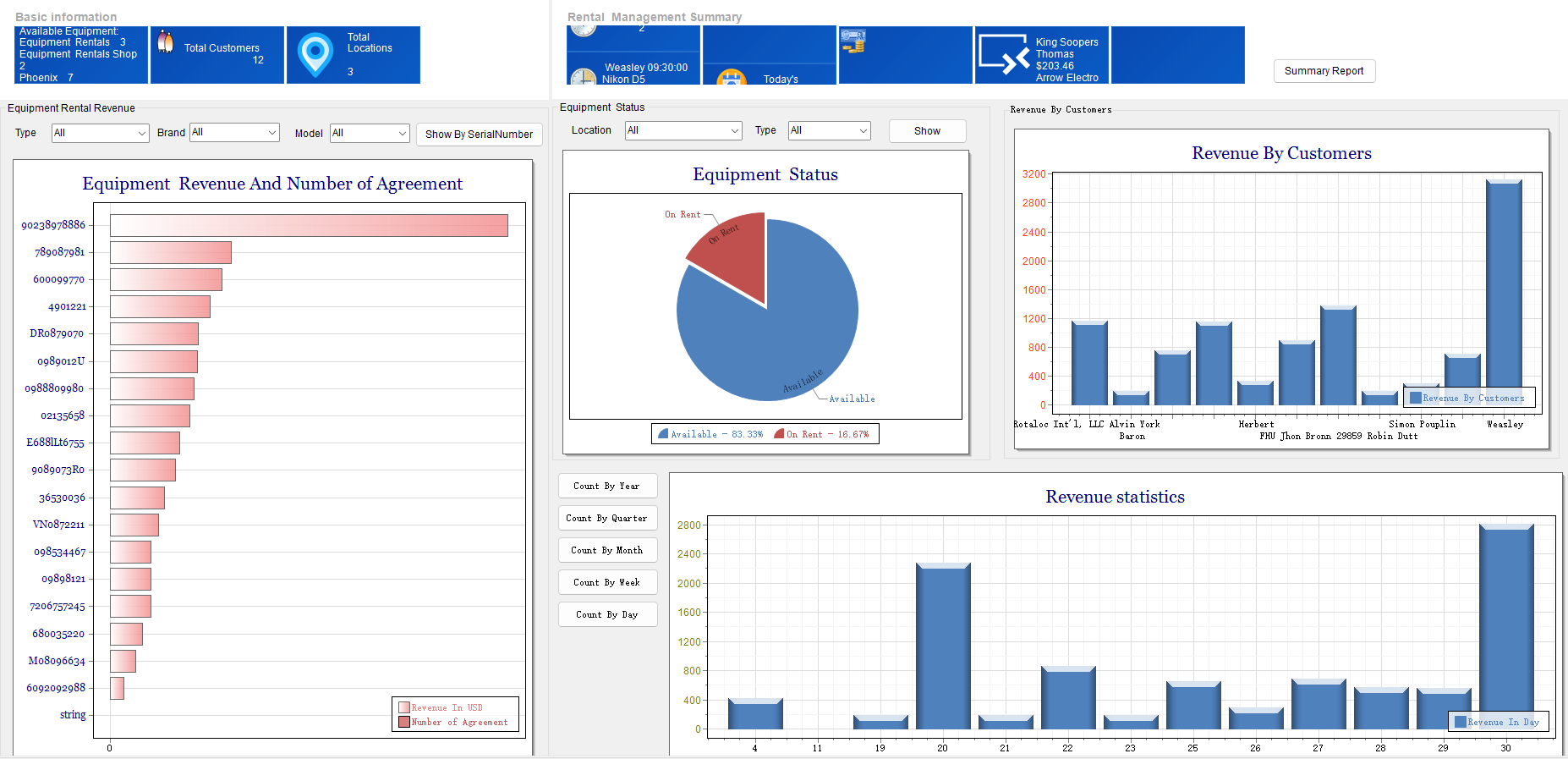This screenshot has height=759, width=1568.
Task: Expand the Brand dropdown
Action: point(234,132)
